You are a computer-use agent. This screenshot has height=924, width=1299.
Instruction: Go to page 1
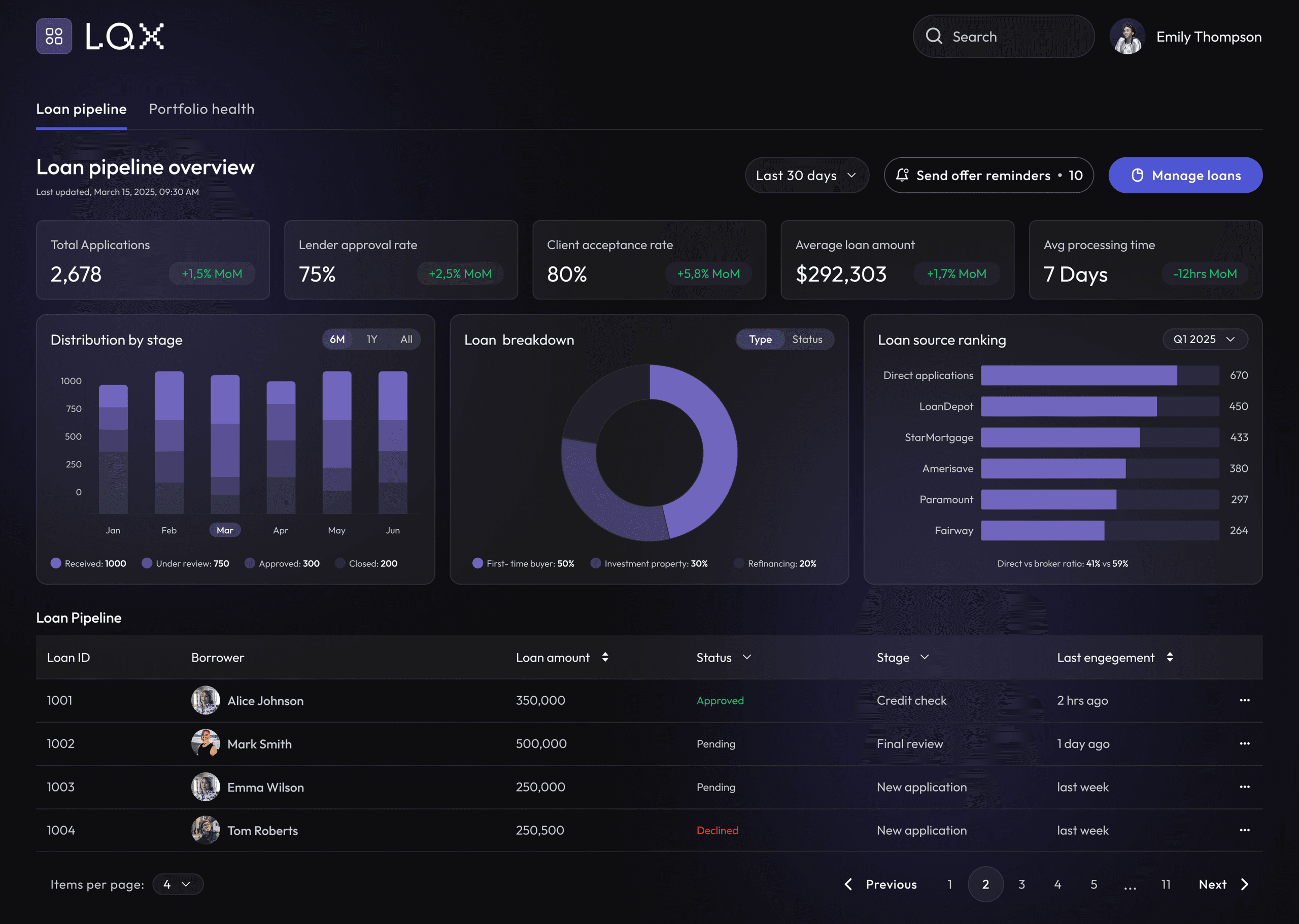click(x=950, y=884)
